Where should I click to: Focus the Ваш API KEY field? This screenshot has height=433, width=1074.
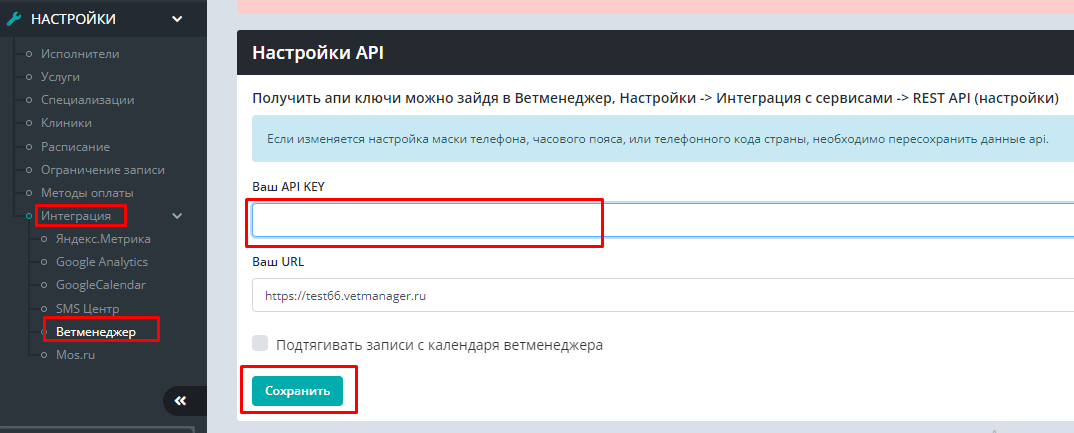[x=663, y=219]
